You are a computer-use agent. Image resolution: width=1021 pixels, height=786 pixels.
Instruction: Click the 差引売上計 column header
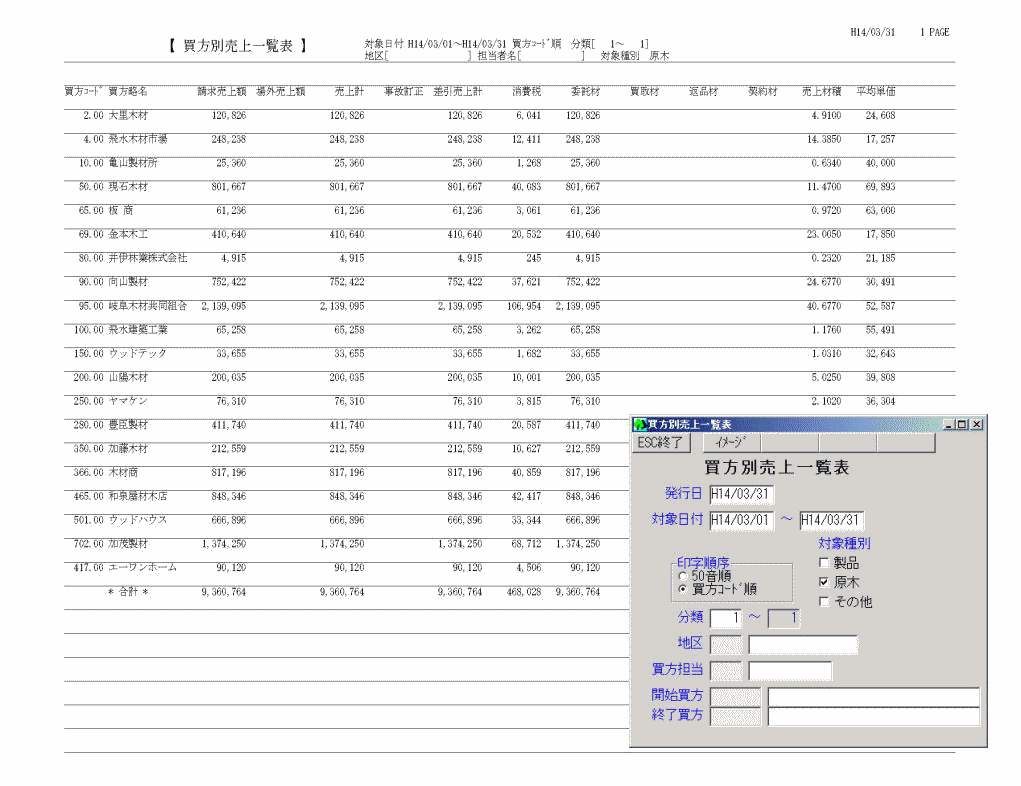pos(458,91)
